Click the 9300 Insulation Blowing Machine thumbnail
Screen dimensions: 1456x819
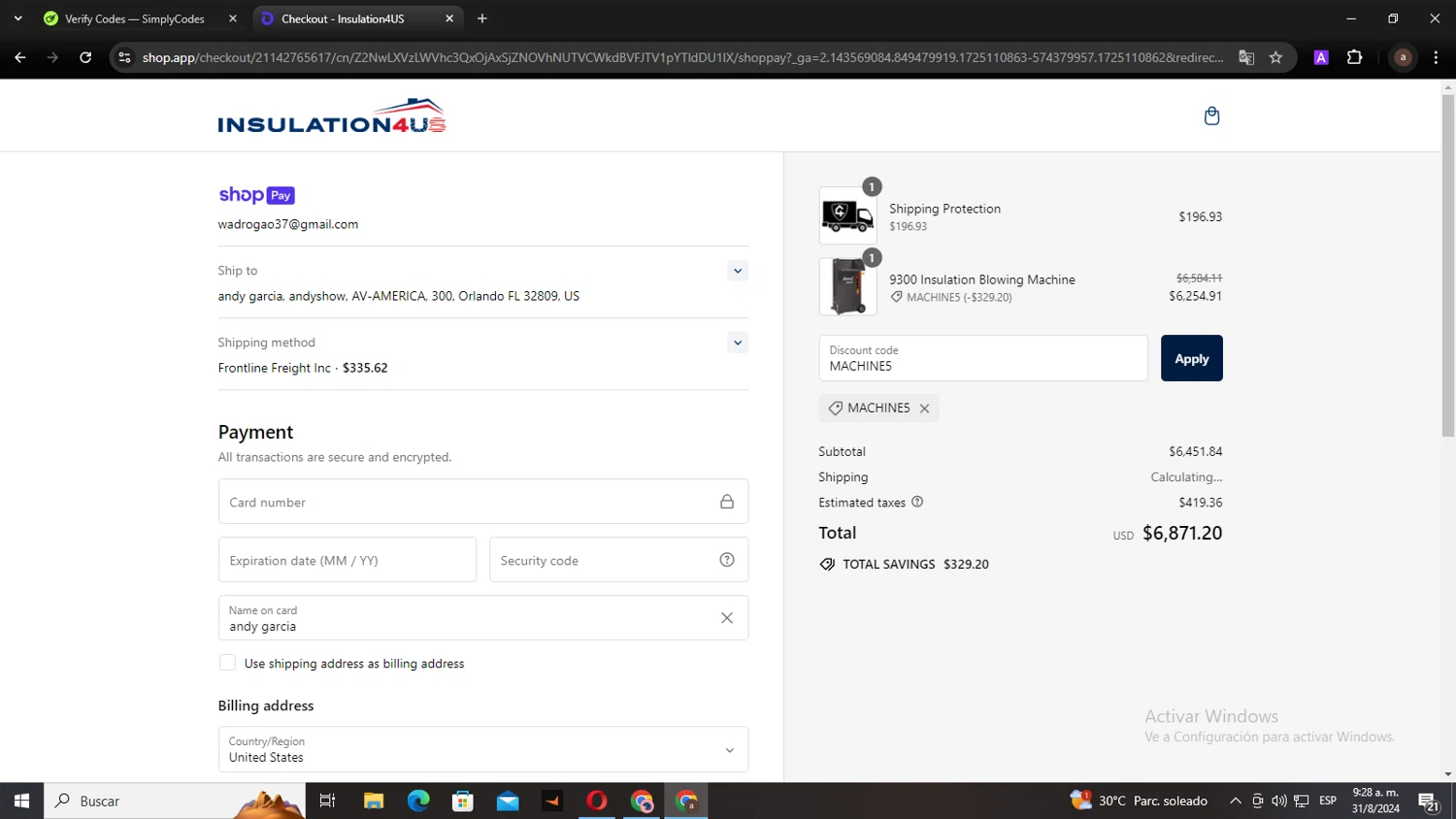847,286
